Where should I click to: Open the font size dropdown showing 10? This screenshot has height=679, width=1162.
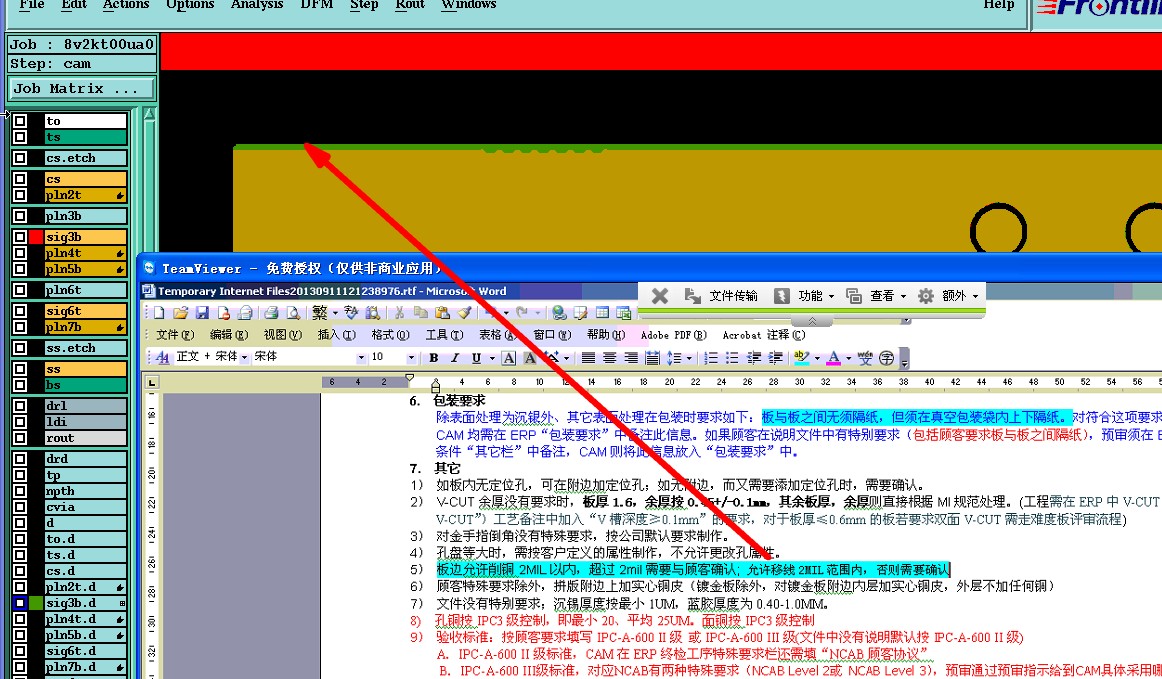pyautogui.click(x=411, y=357)
